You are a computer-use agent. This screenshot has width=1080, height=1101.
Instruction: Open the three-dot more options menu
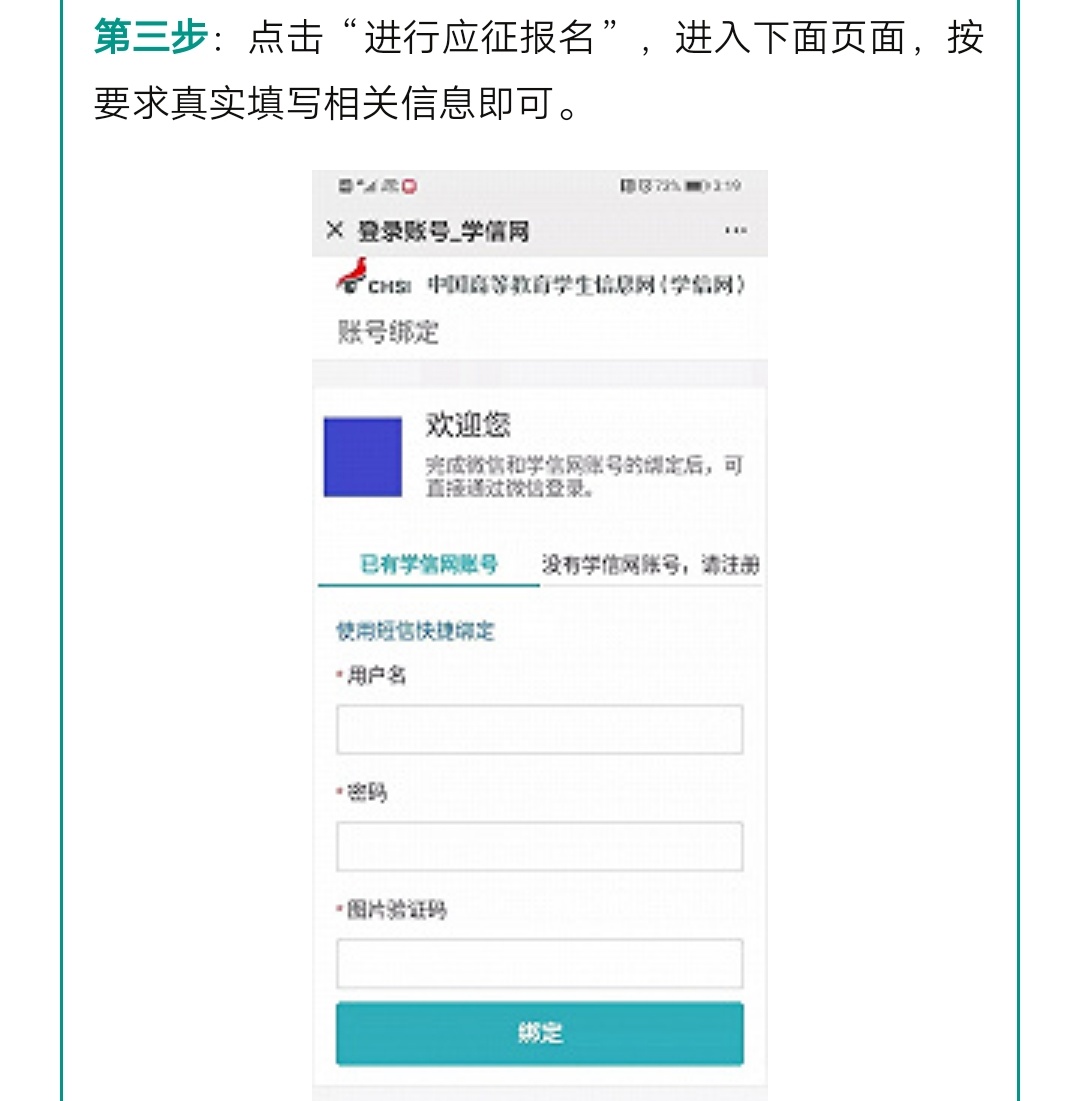735,231
